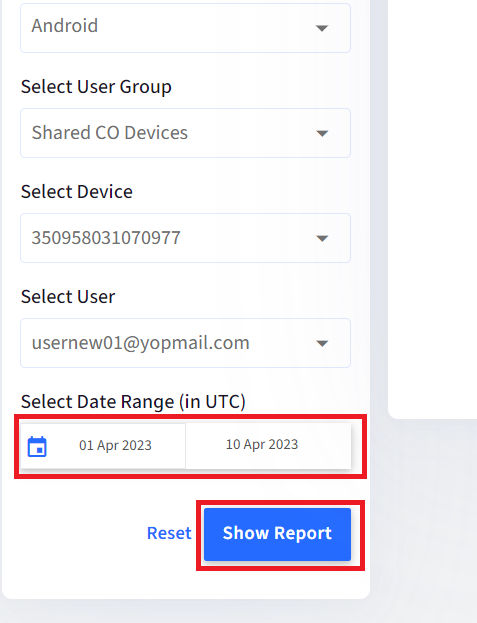Expand the Android platform dropdown
Viewport: 477px width, 623px height.
185,27
